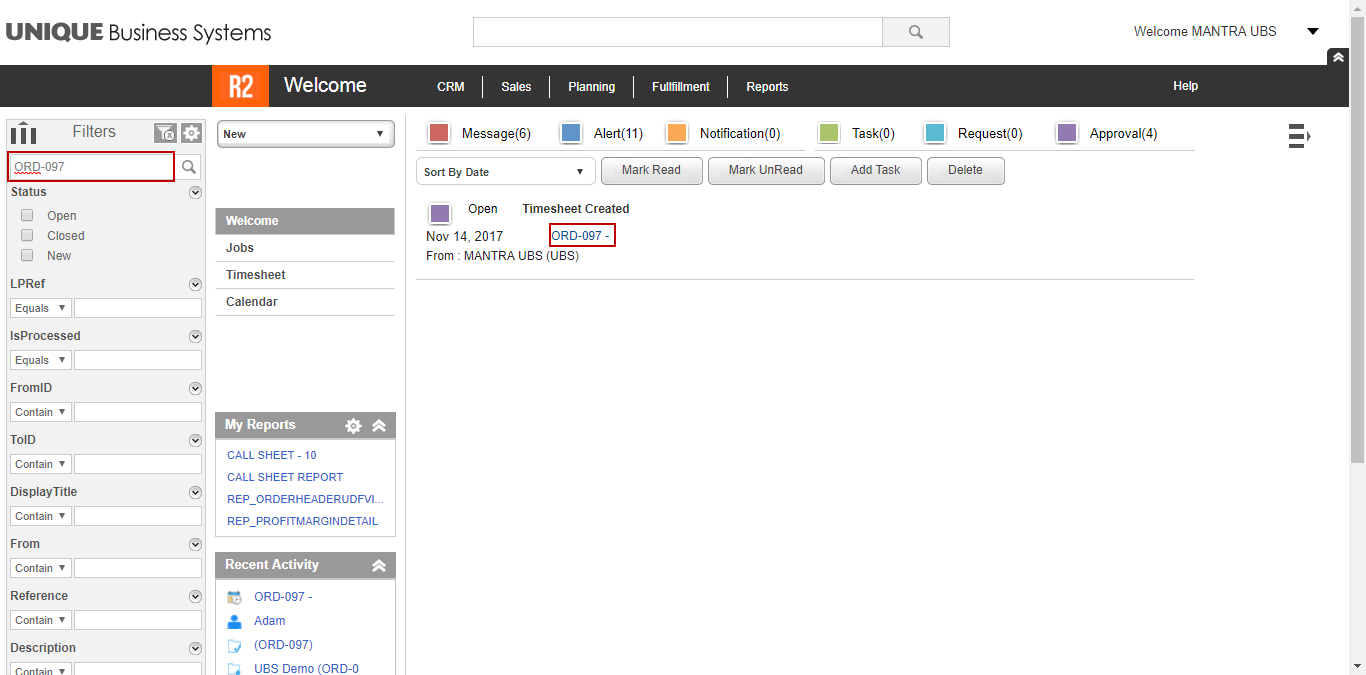
Task: Click the magnifier icon in top search bar
Action: click(915, 32)
